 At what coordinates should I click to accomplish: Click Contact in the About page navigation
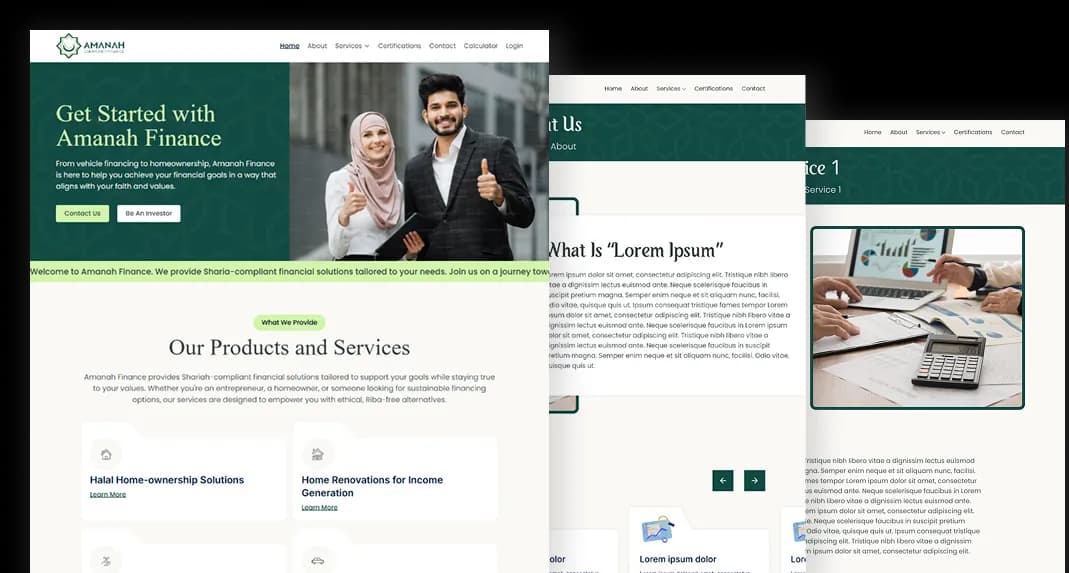click(753, 89)
